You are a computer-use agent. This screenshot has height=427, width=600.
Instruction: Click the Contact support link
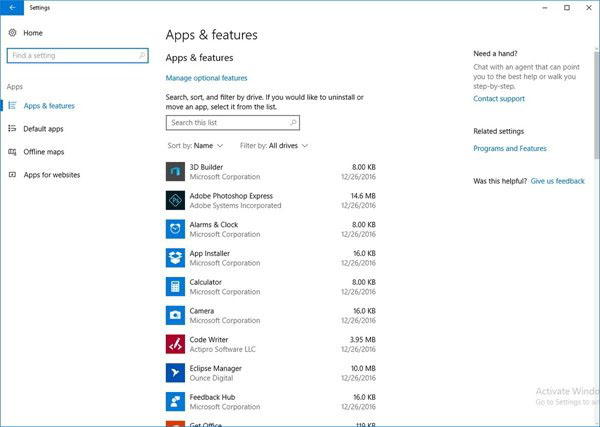tap(498, 99)
